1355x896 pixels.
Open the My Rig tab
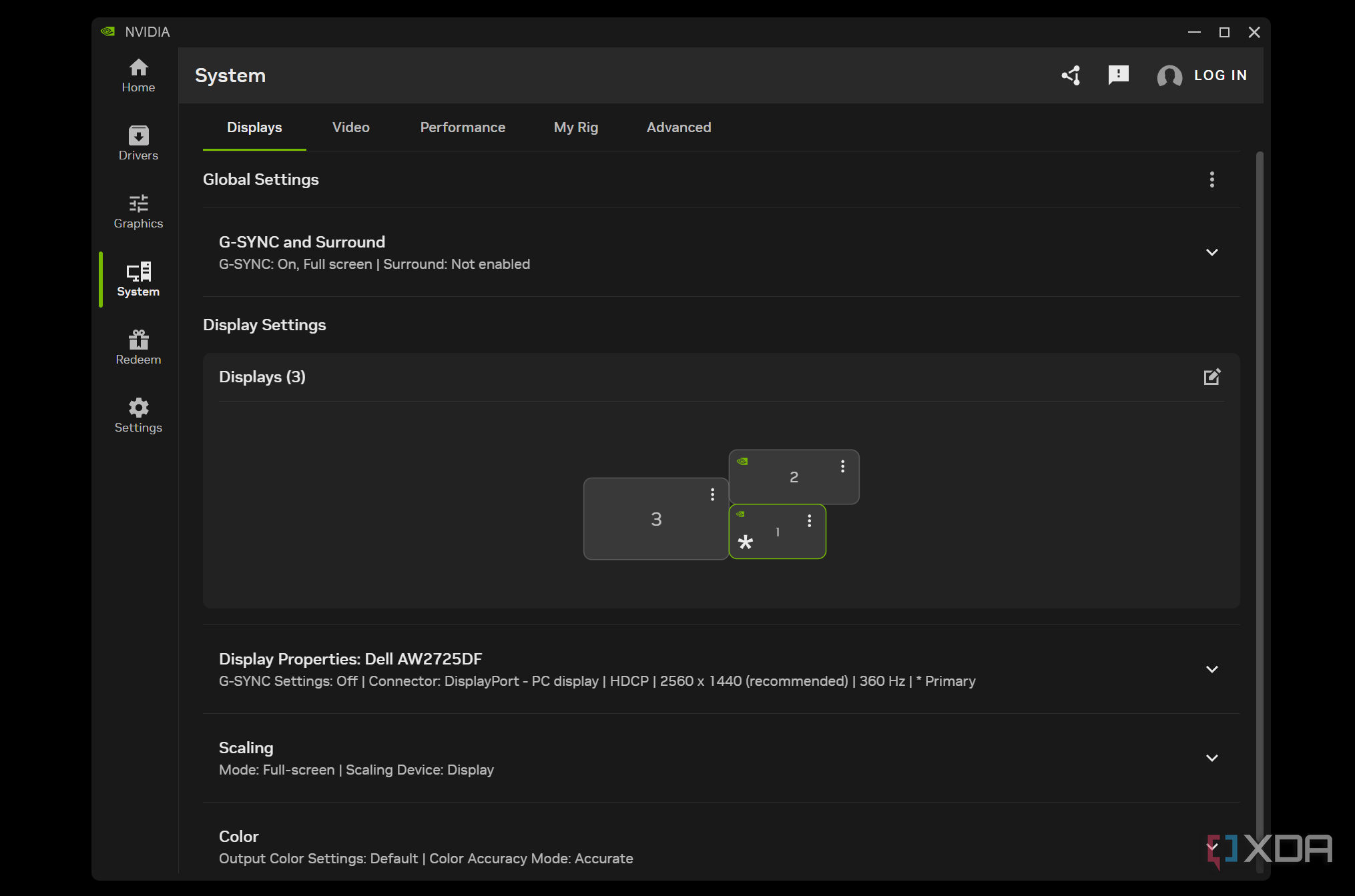[576, 127]
